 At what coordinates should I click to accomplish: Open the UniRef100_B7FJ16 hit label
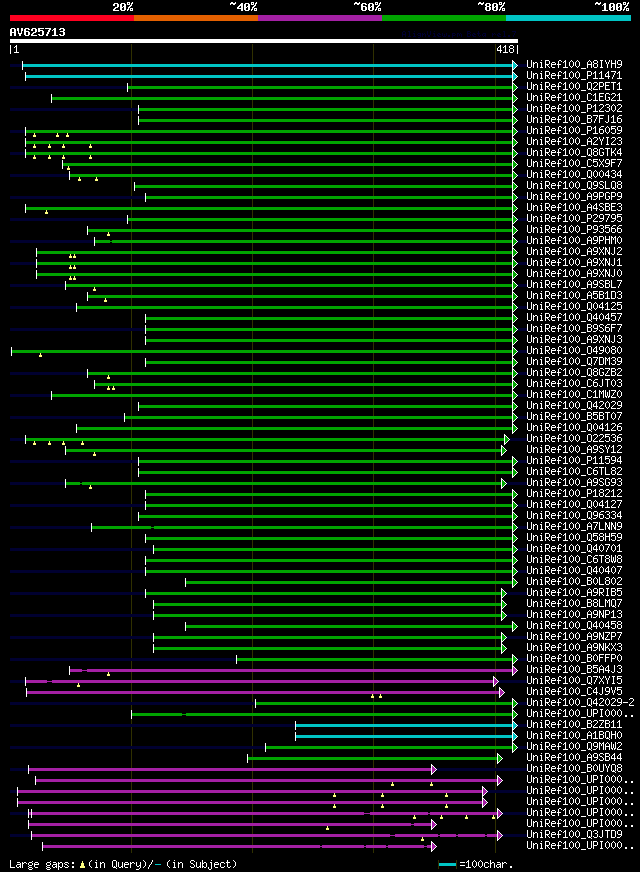[x=574, y=120]
